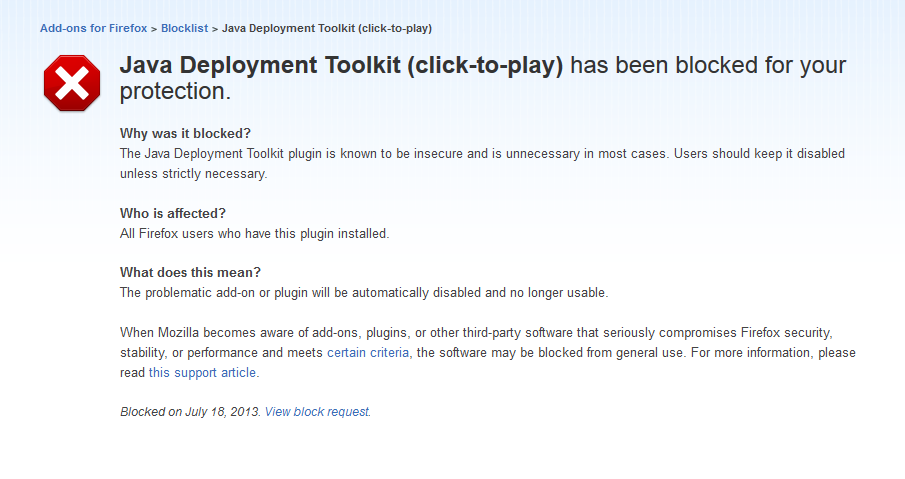Click the 'Why was it blocked?' heading
Viewport: 905px width, 479px height.
185,133
